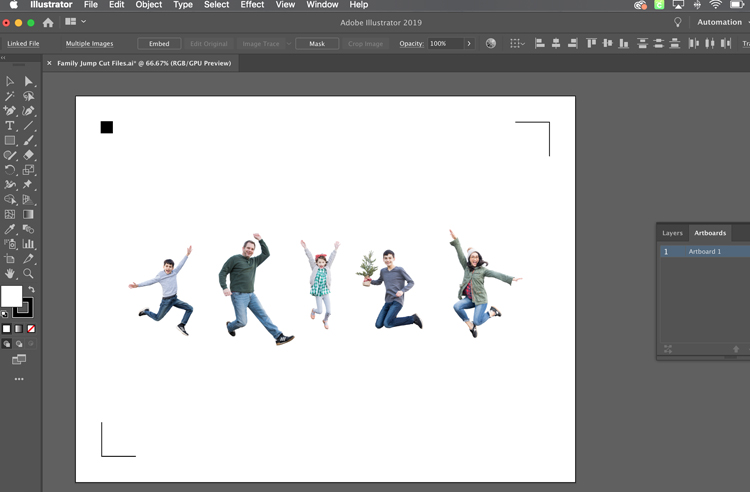Image resolution: width=750 pixels, height=492 pixels.
Task: Open the Align To dropdown
Action: (517, 44)
